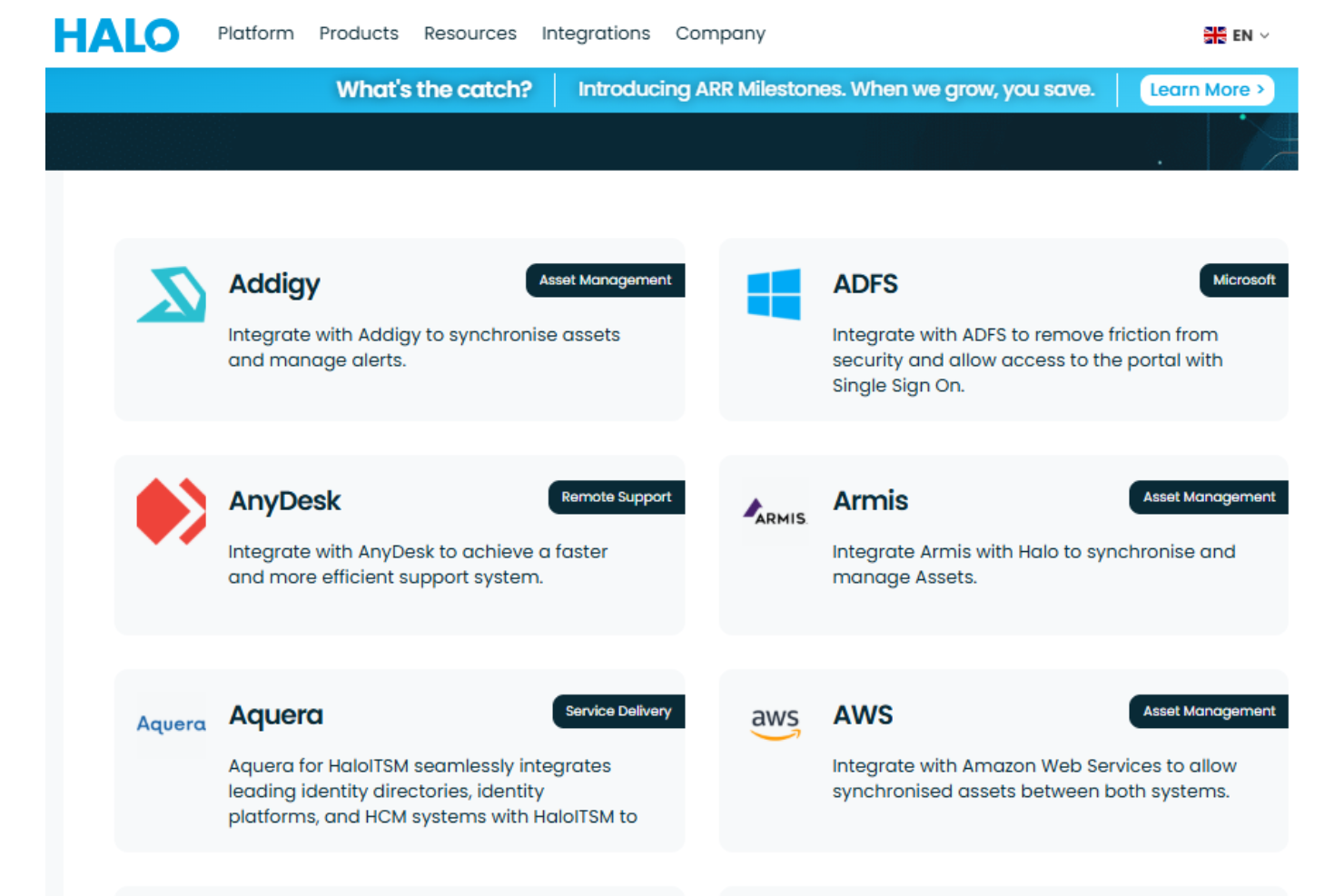Click the "What's the catch?" banner text
The height and width of the screenshot is (896, 1344).
pyautogui.click(x=434, y=90)
